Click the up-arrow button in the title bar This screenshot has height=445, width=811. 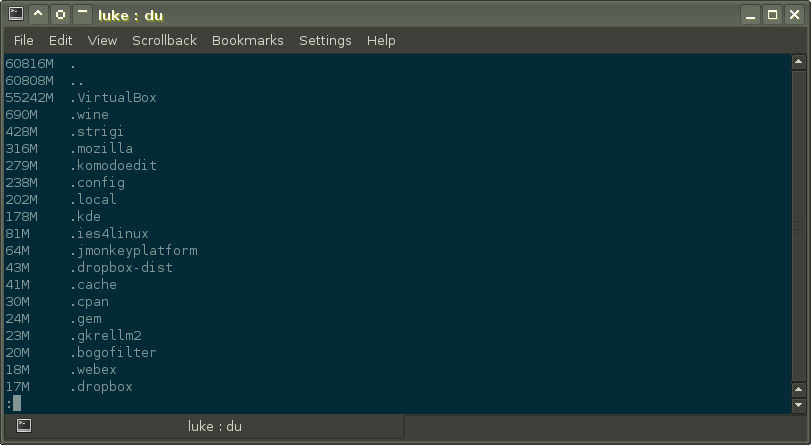pos(38,14)
